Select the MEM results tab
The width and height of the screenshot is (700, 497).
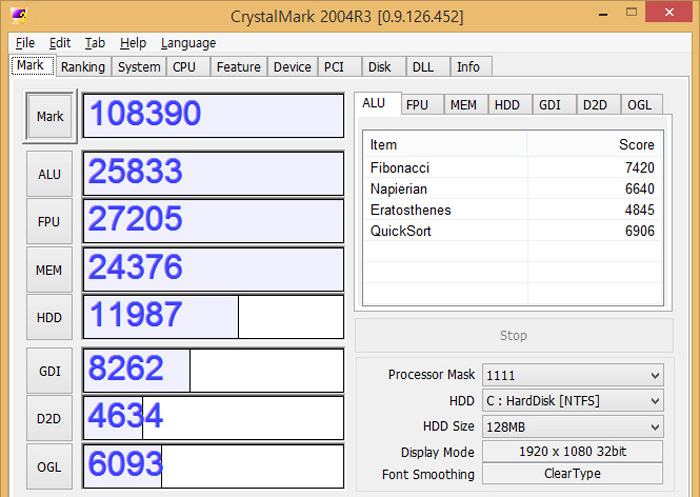tap(466, 105)
